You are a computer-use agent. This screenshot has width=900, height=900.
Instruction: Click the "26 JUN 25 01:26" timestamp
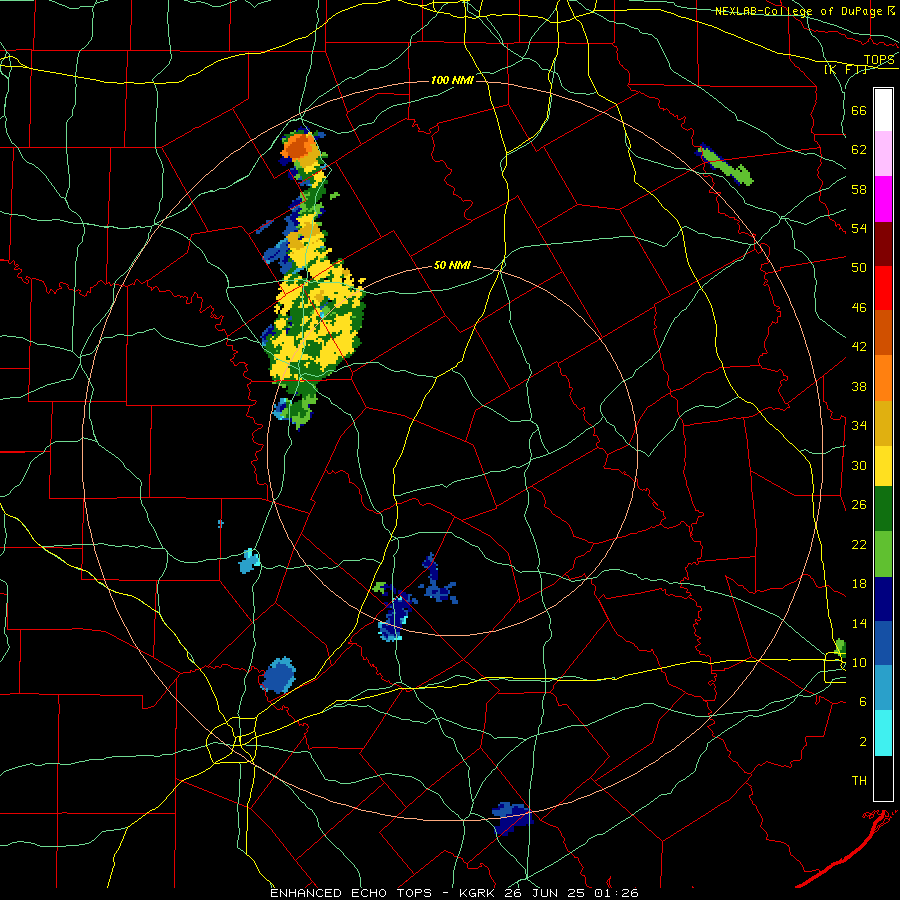pyautogui.click(x=572, y=893)
